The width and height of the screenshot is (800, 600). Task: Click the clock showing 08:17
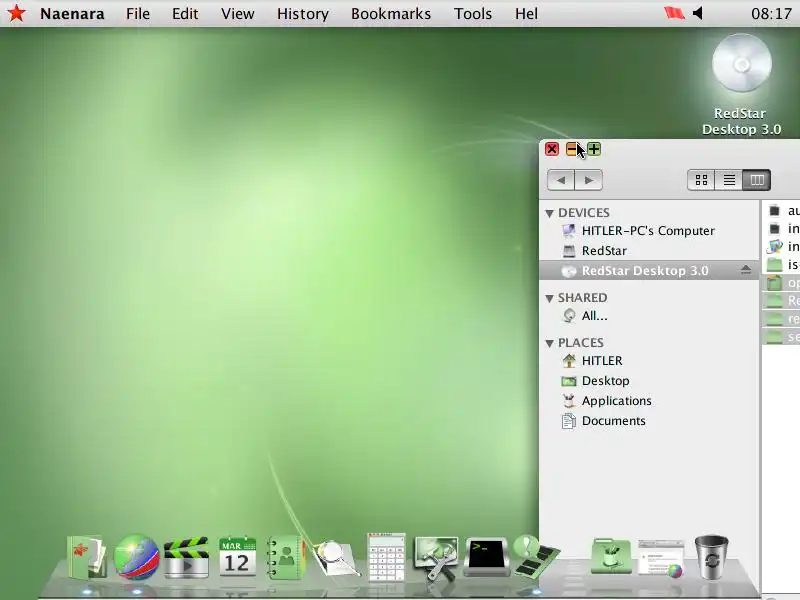pos(771,14)
